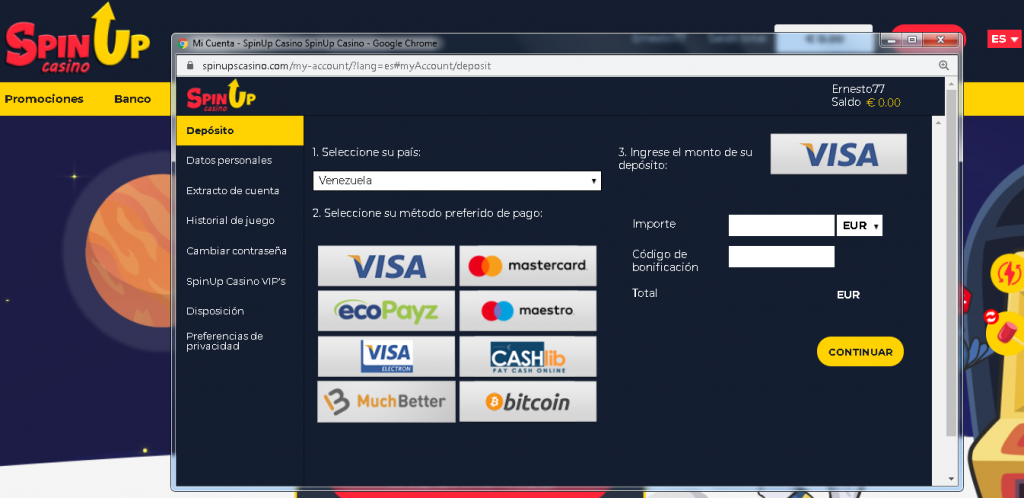Screen dimensions: 1024x498
Task: Open Preferencias de privacidad section
Action: coord(224,341)
